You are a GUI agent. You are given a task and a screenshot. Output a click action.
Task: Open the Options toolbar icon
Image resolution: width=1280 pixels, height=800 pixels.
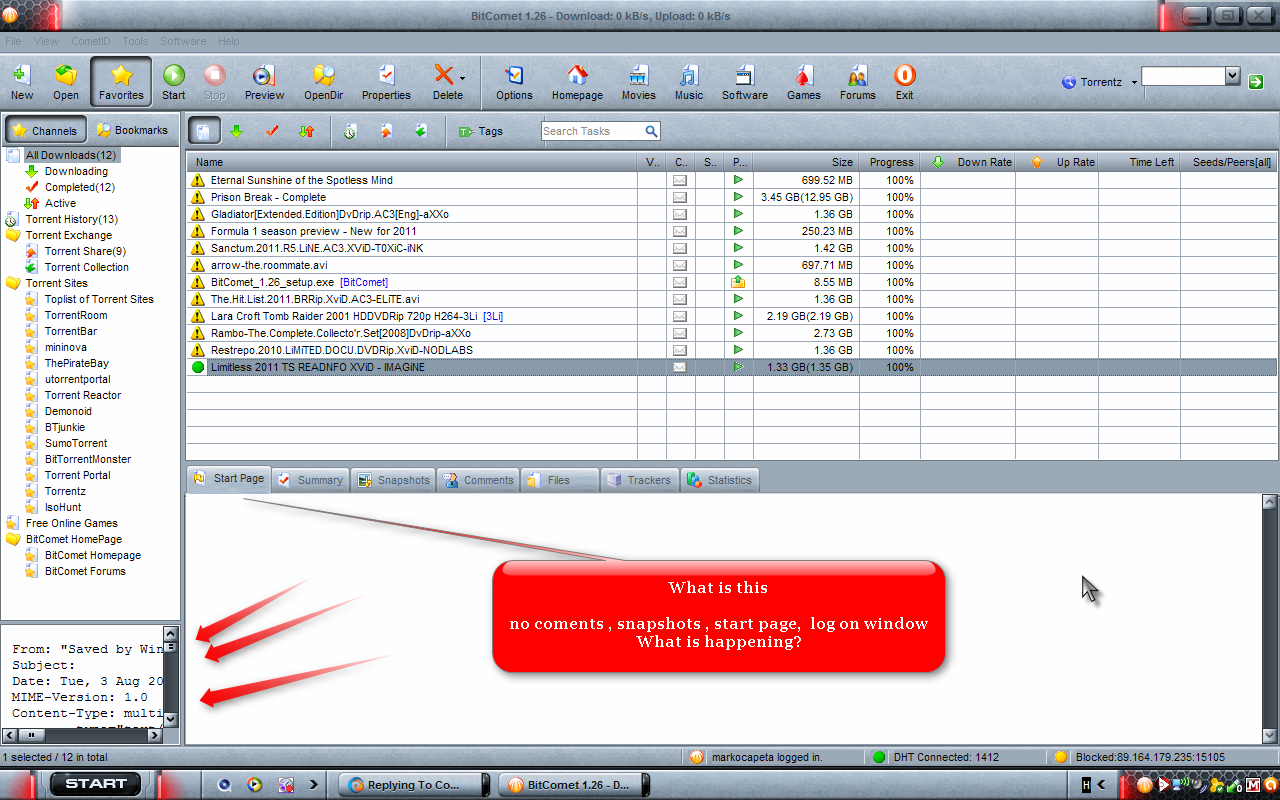[x=514, y=82]
